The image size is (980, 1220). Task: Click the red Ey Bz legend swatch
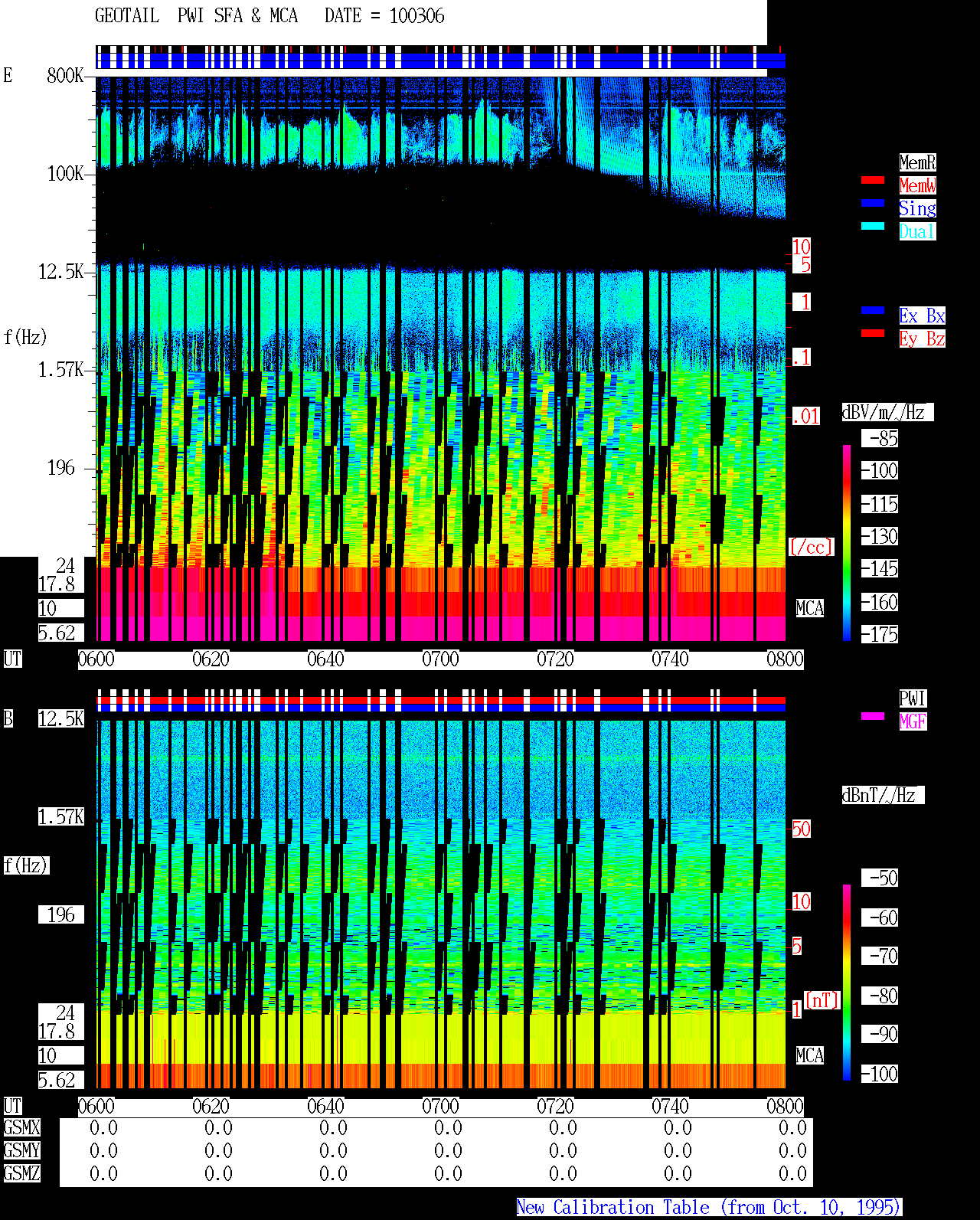click(x=873, y=333)
